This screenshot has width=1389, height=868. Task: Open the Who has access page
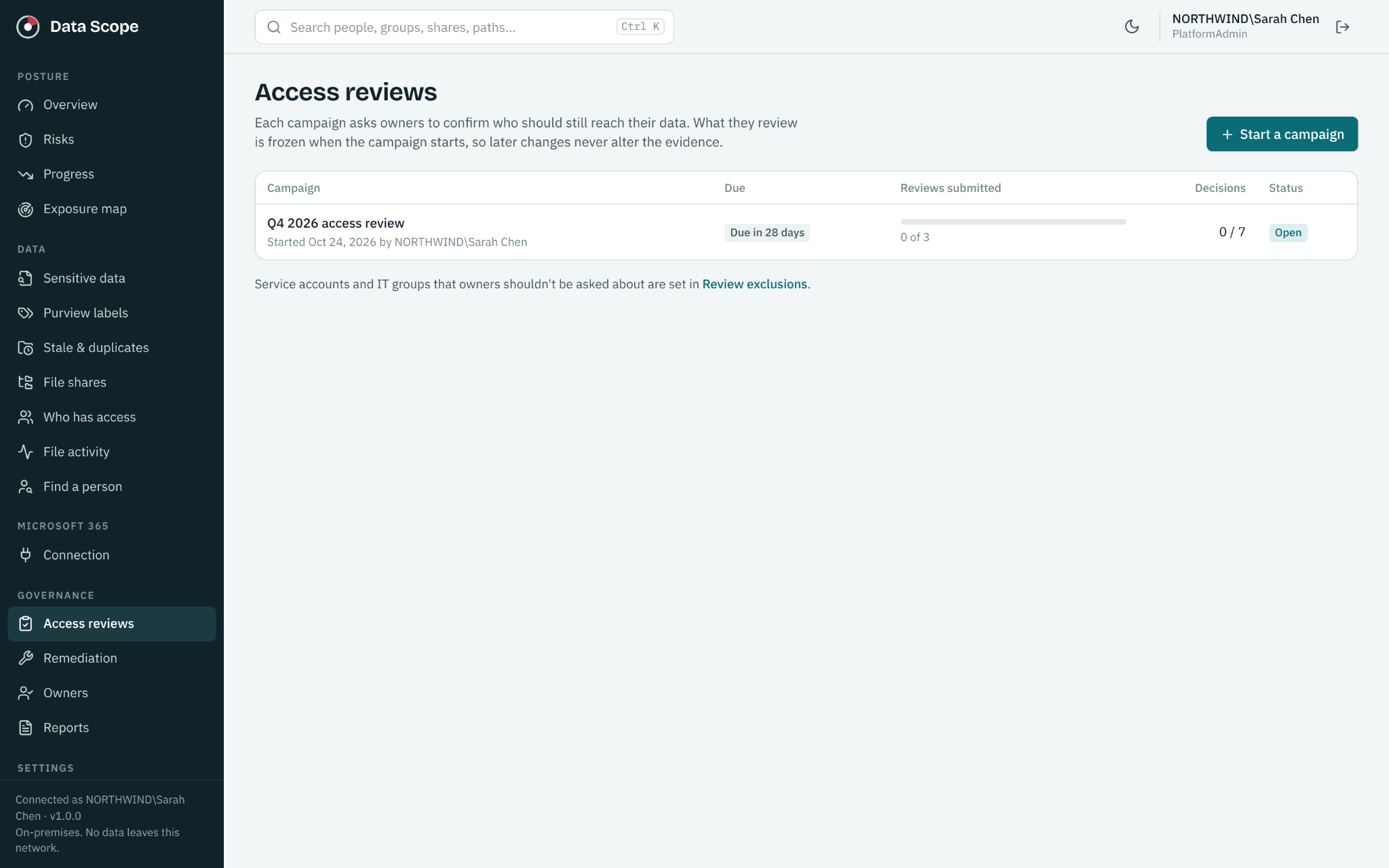112,417
